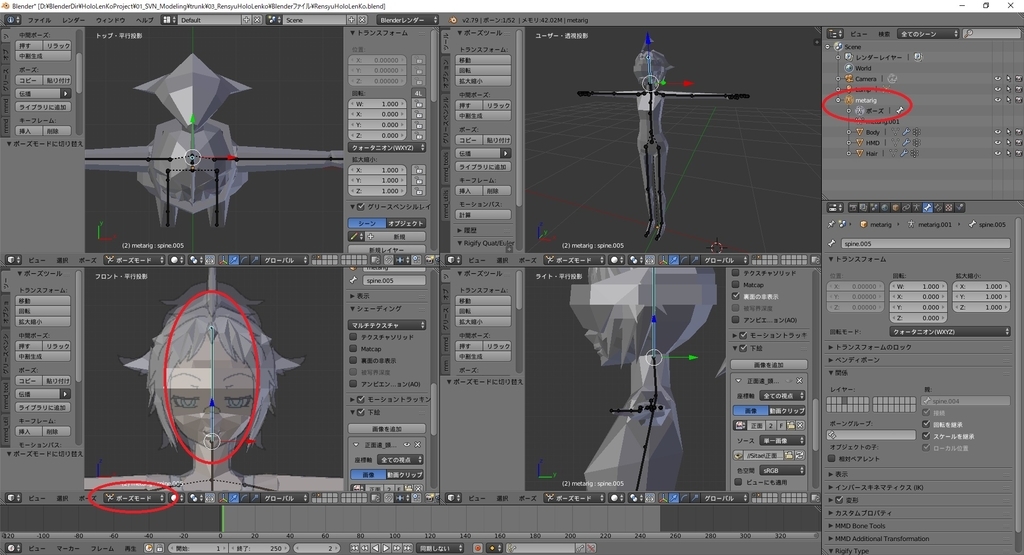The width and height of the screenshot is (1024, 555).
Task: Toggle the スケールを継承 checkbox
Action: click(926, 436)
